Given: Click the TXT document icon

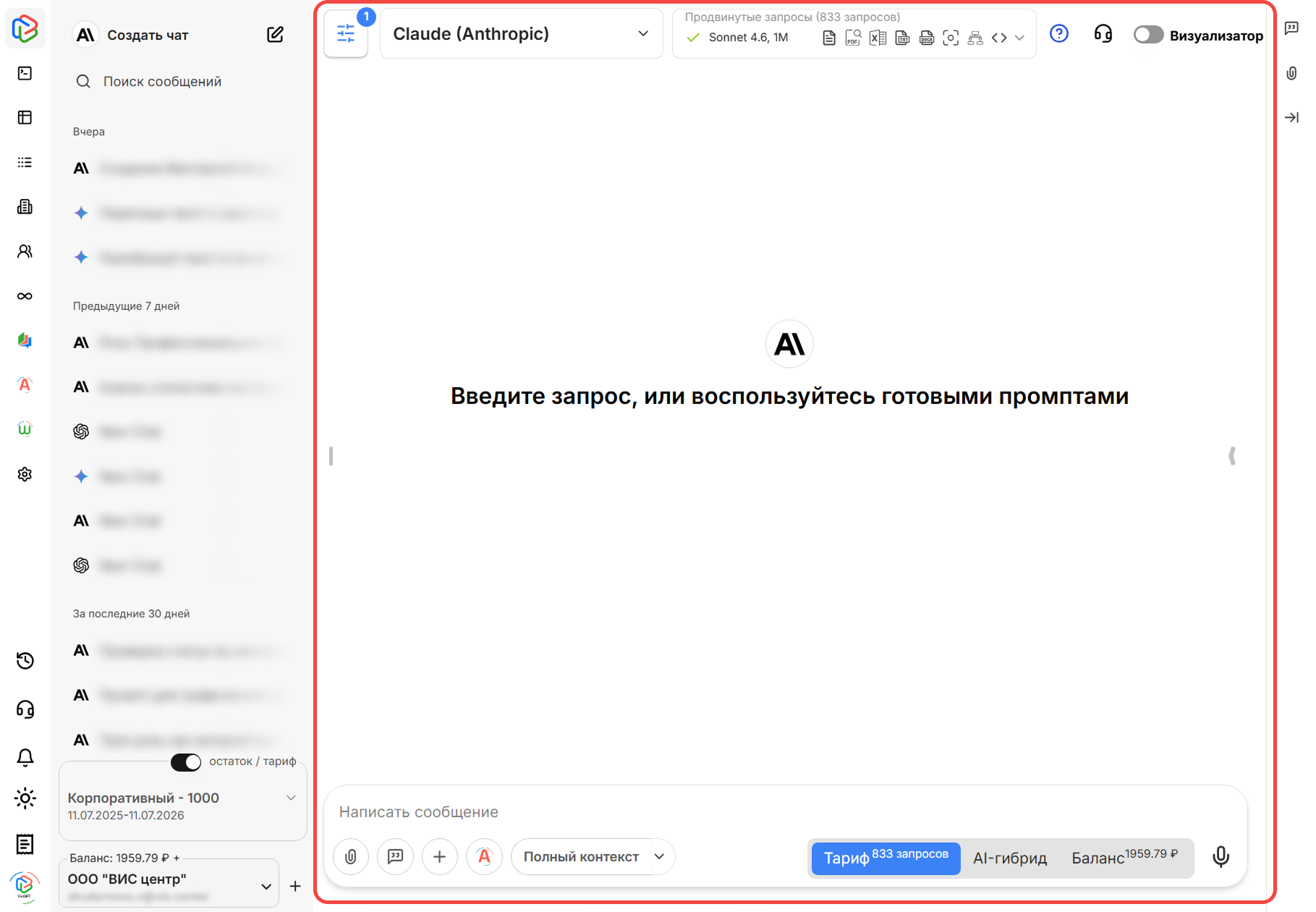Looking at the screenshot, I should point(902,38).
